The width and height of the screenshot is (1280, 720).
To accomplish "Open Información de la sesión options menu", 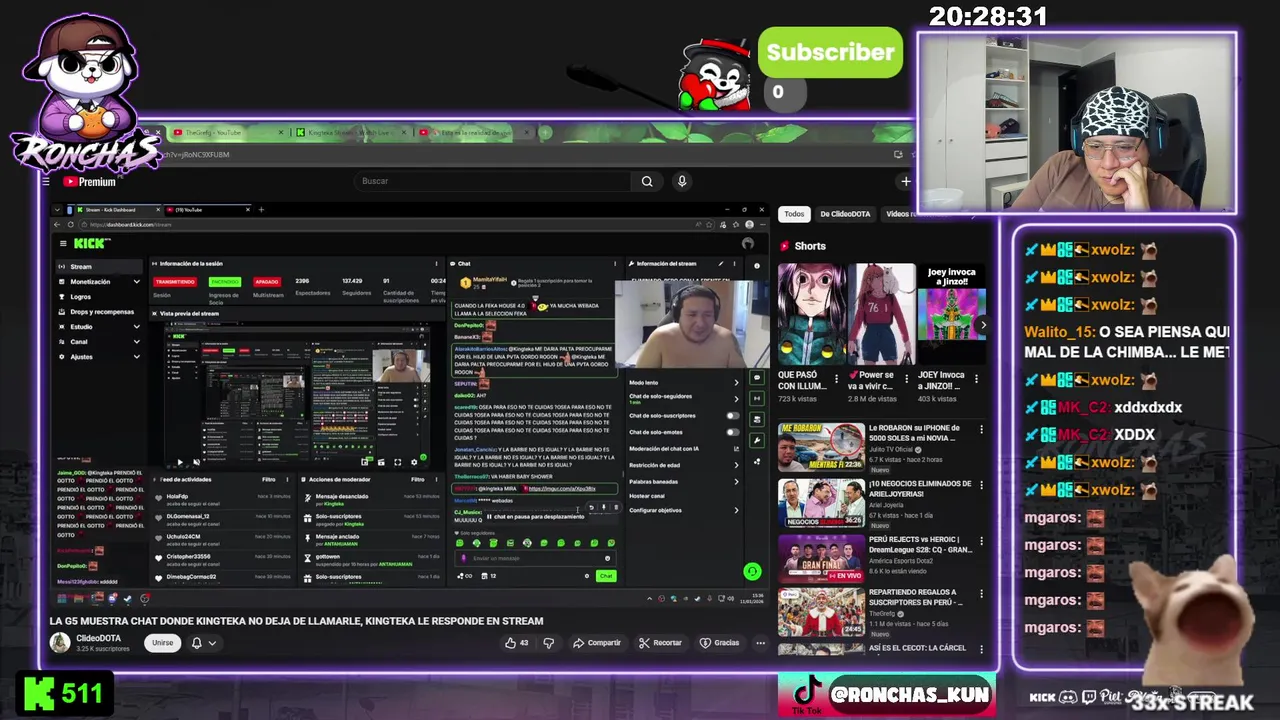I will (436, 264).
